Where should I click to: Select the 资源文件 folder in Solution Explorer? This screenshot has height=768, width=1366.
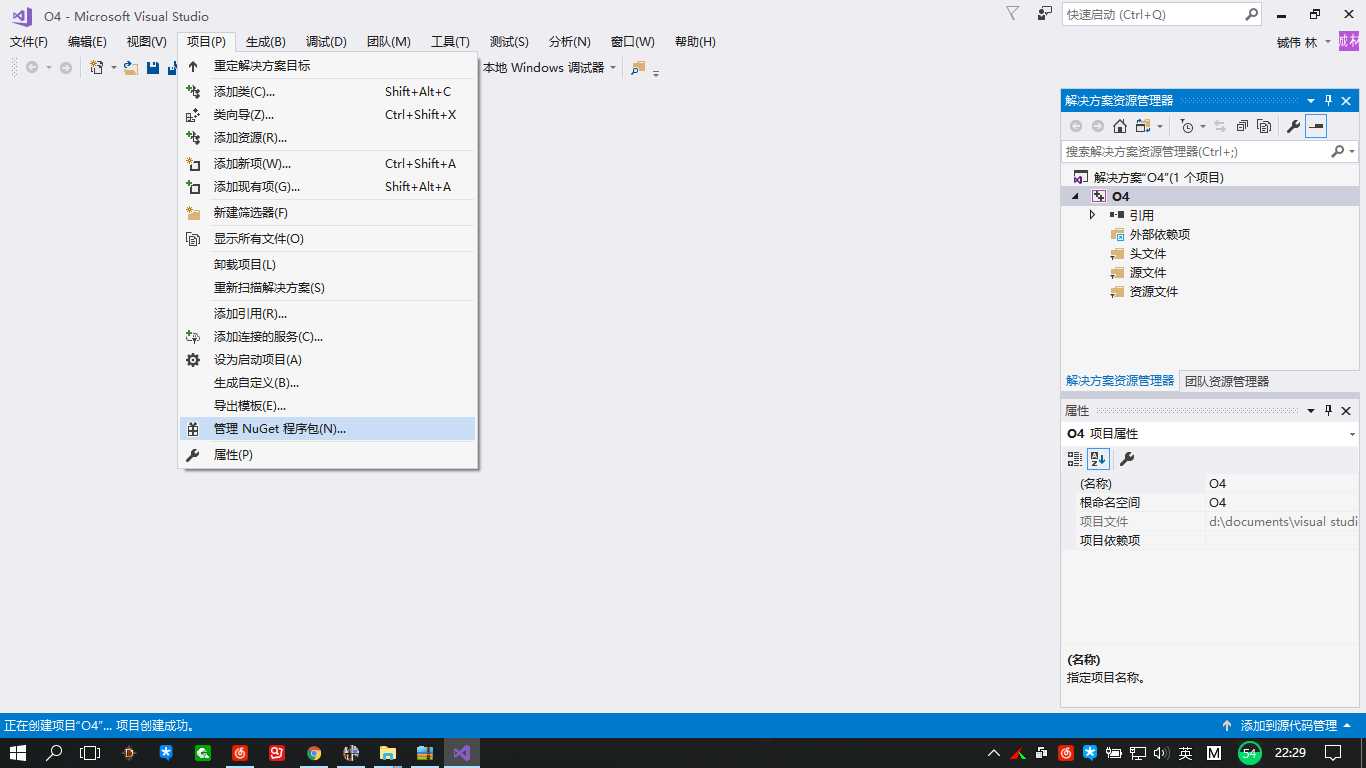click(1154, 292)
